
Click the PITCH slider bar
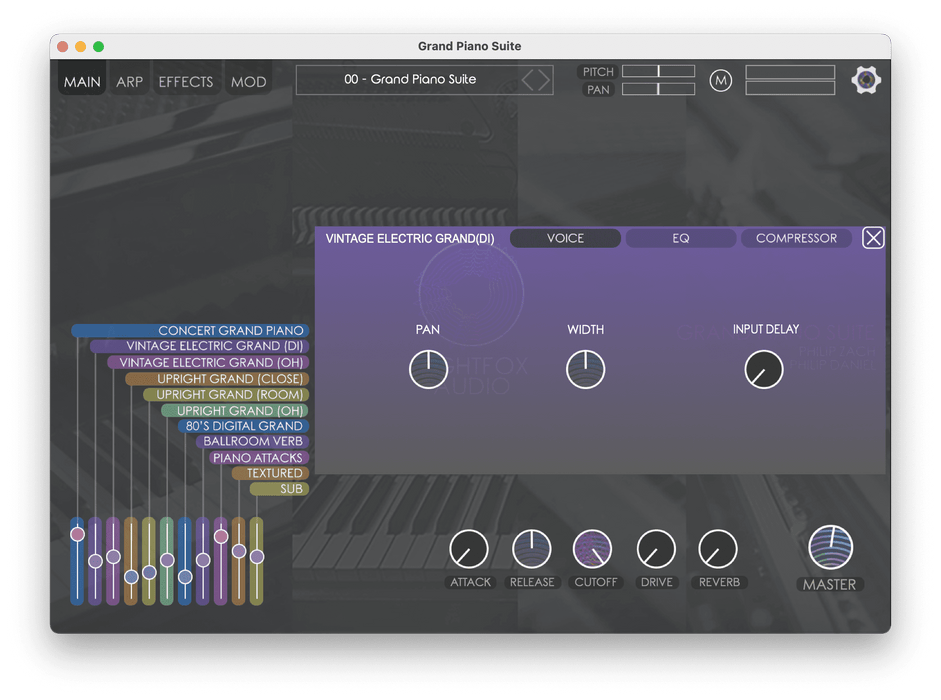[658, 71]
